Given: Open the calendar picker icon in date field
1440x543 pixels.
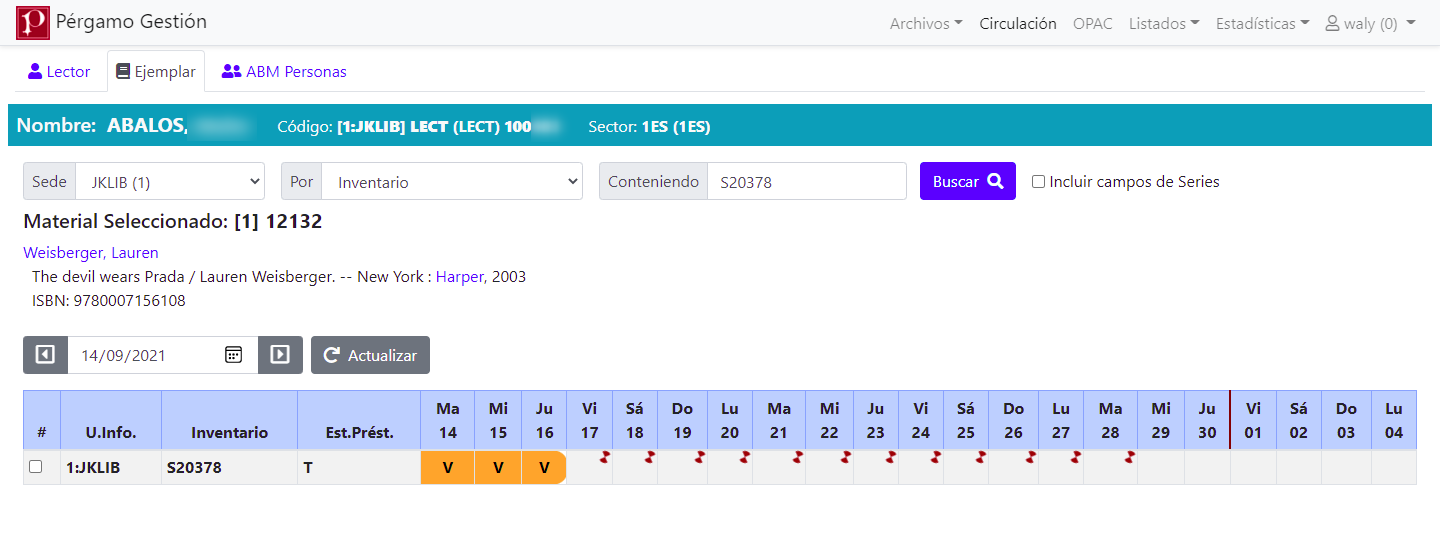Looking at the screenshot, I should (x=233, y=355).
